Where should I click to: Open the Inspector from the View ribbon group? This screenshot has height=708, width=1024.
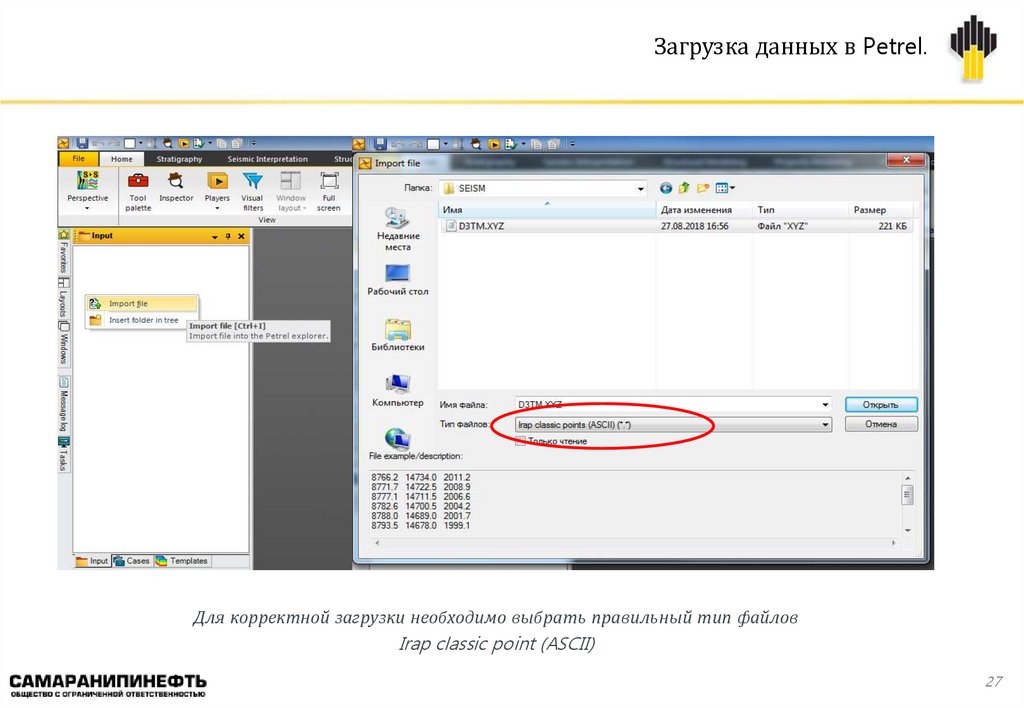click(x=176, y=187)
